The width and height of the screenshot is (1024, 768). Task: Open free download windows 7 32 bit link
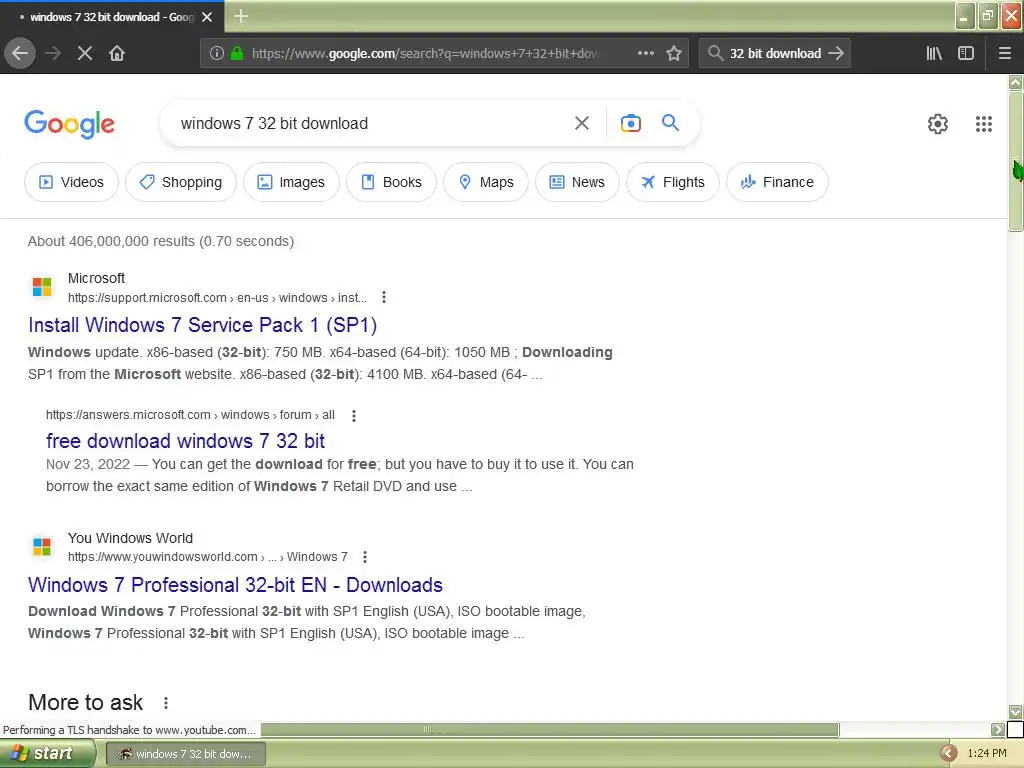(x=185, y=441)
